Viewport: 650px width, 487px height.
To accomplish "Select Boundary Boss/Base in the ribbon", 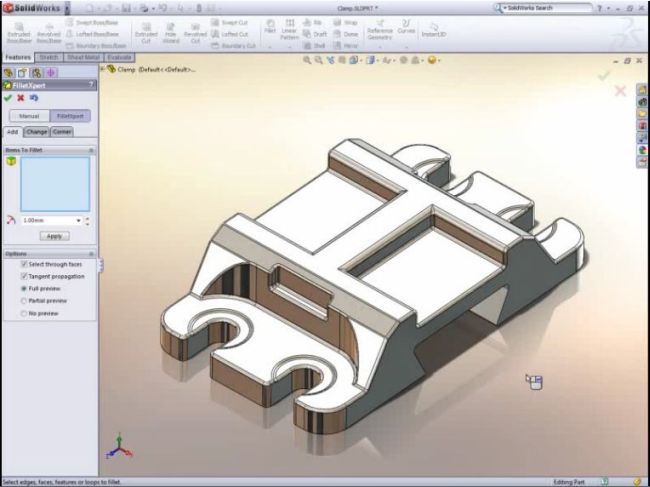I will click(x=96, y=46).
